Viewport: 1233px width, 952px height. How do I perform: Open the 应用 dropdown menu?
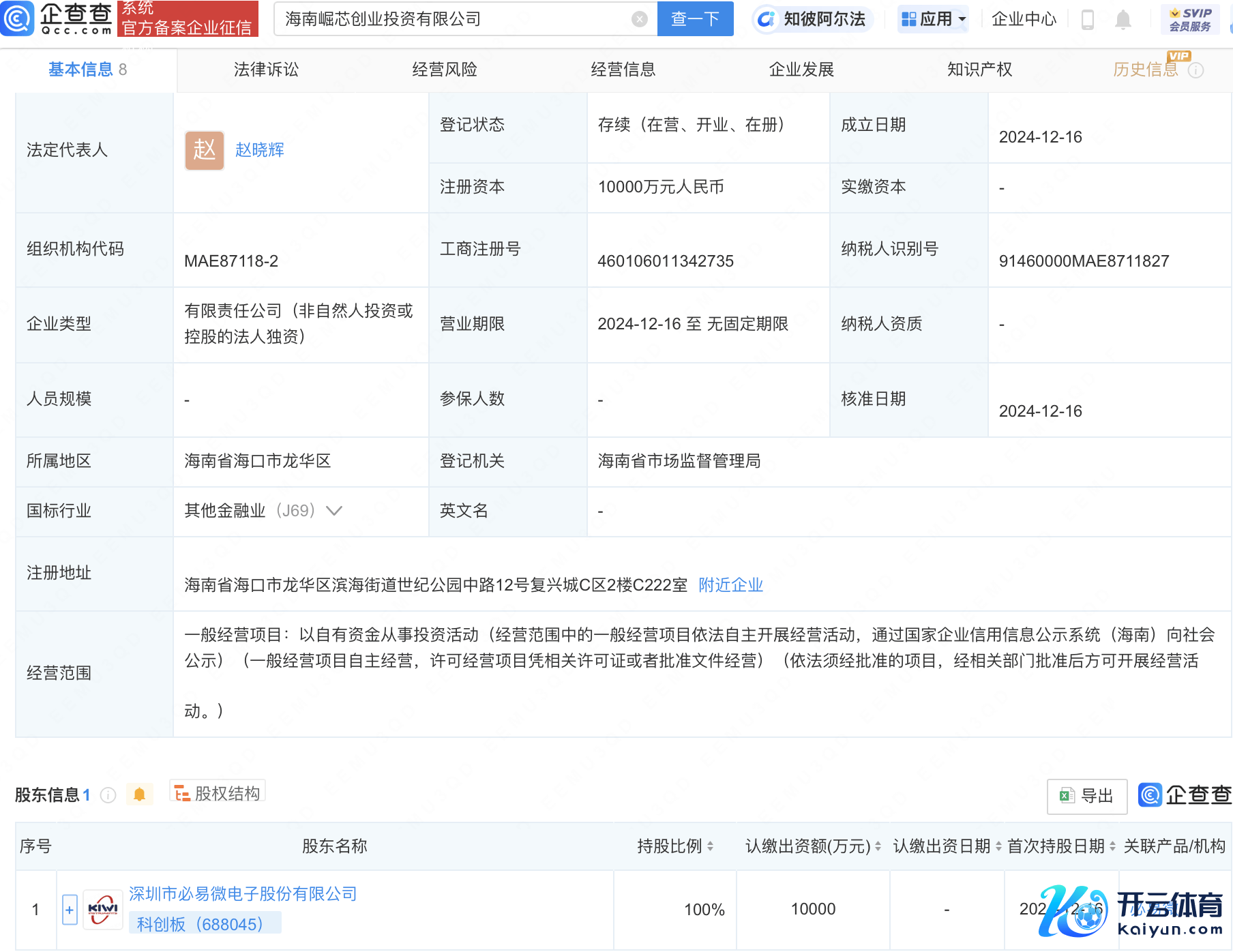coord(934,19)
